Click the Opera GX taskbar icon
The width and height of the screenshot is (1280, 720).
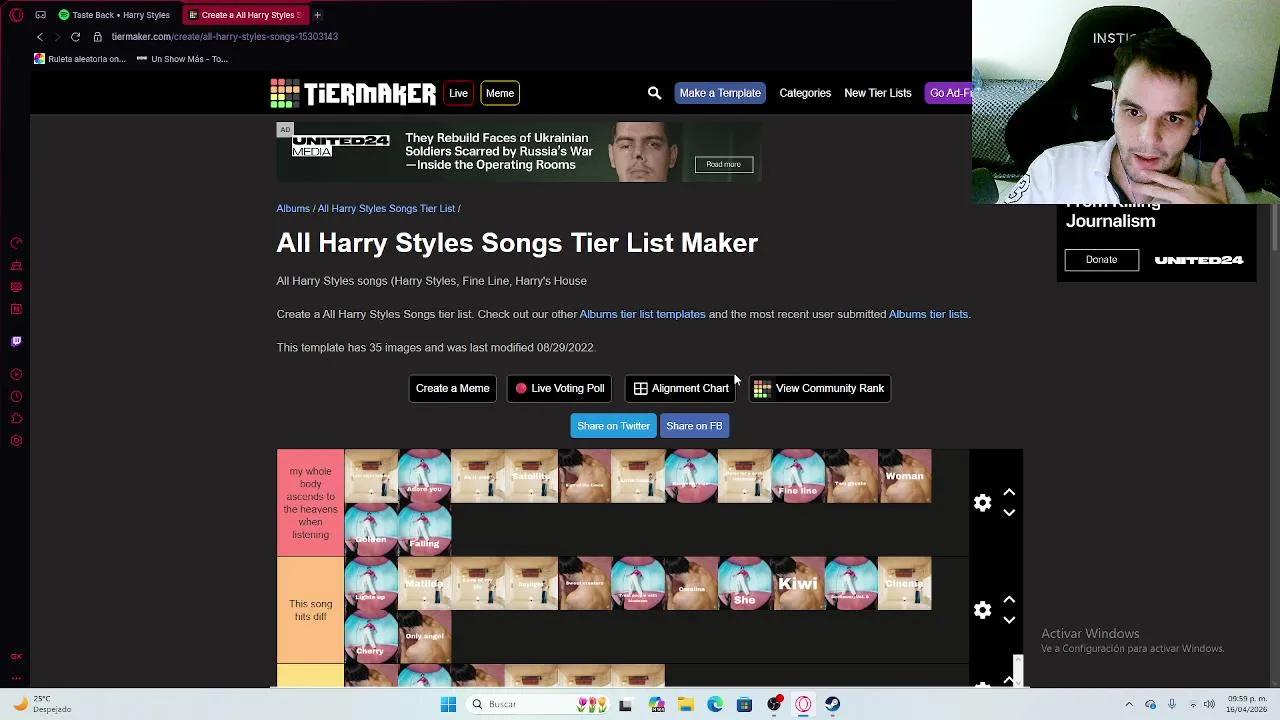(x=803, y=705)
